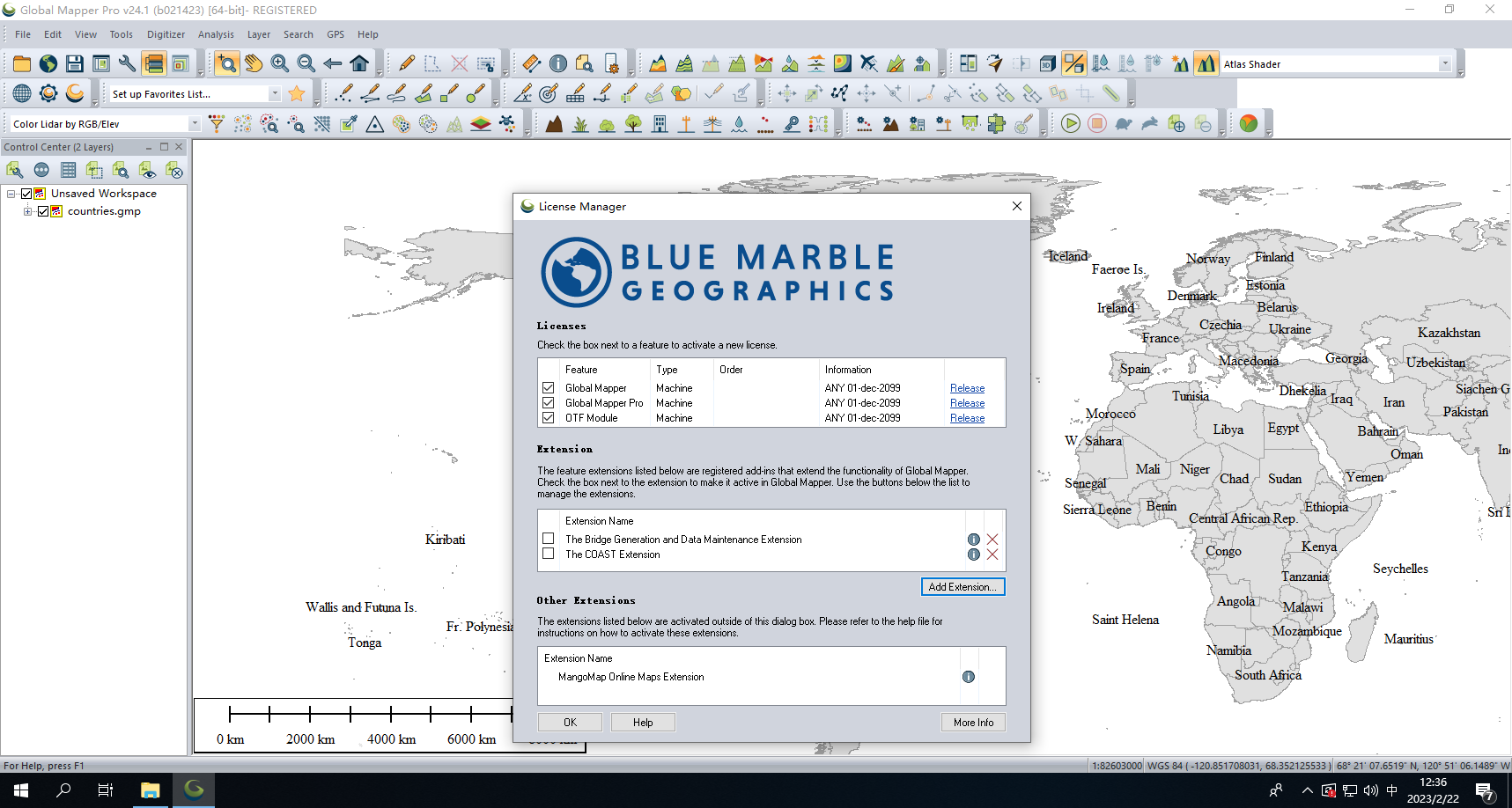Click the green Play script button
This screenshot has height=808, width=1512.
1071,124
